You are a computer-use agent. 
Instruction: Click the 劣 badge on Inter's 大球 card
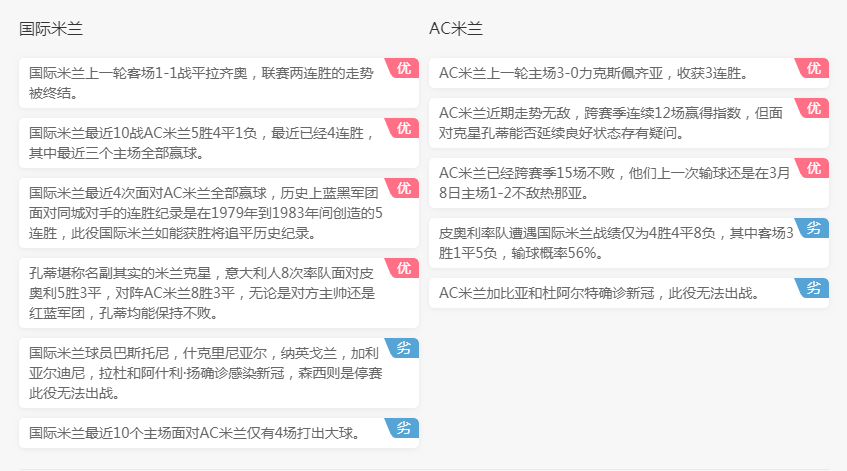(x=403, y=428)
